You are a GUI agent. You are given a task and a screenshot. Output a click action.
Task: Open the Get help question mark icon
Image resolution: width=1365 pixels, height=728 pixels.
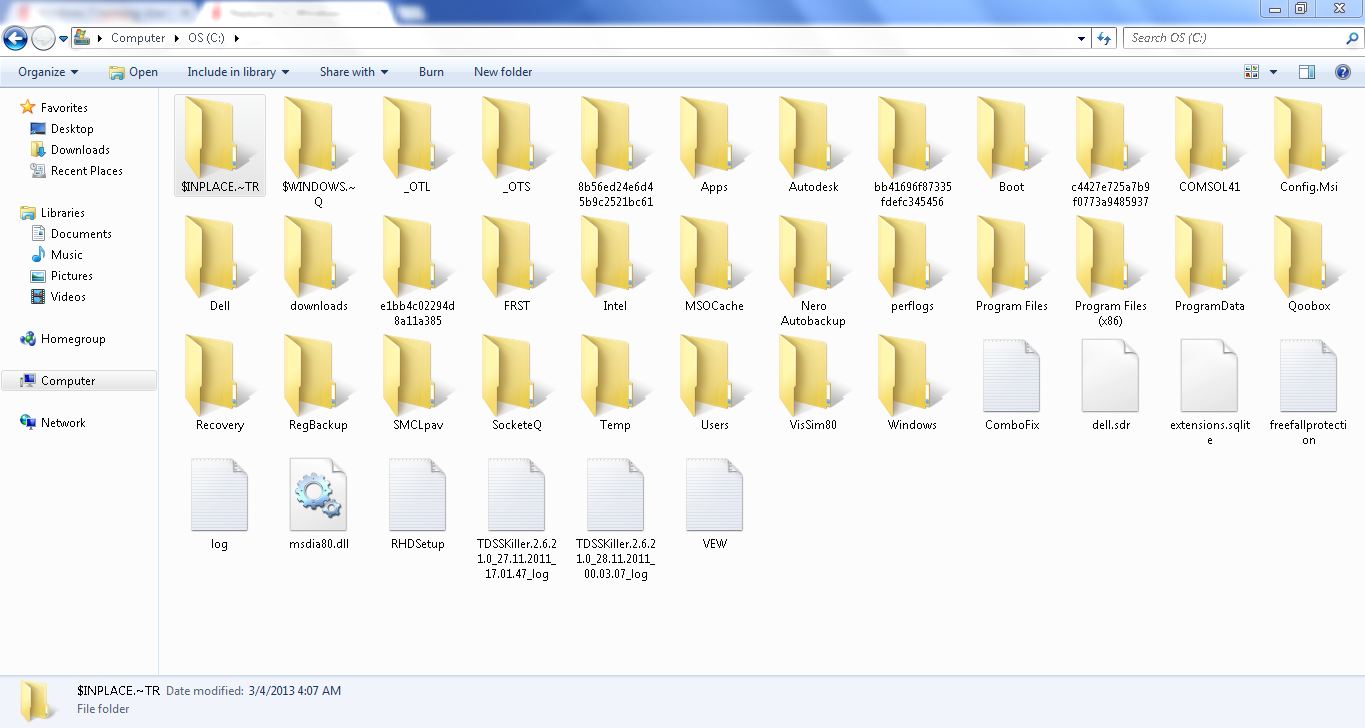click(1343, 72)
